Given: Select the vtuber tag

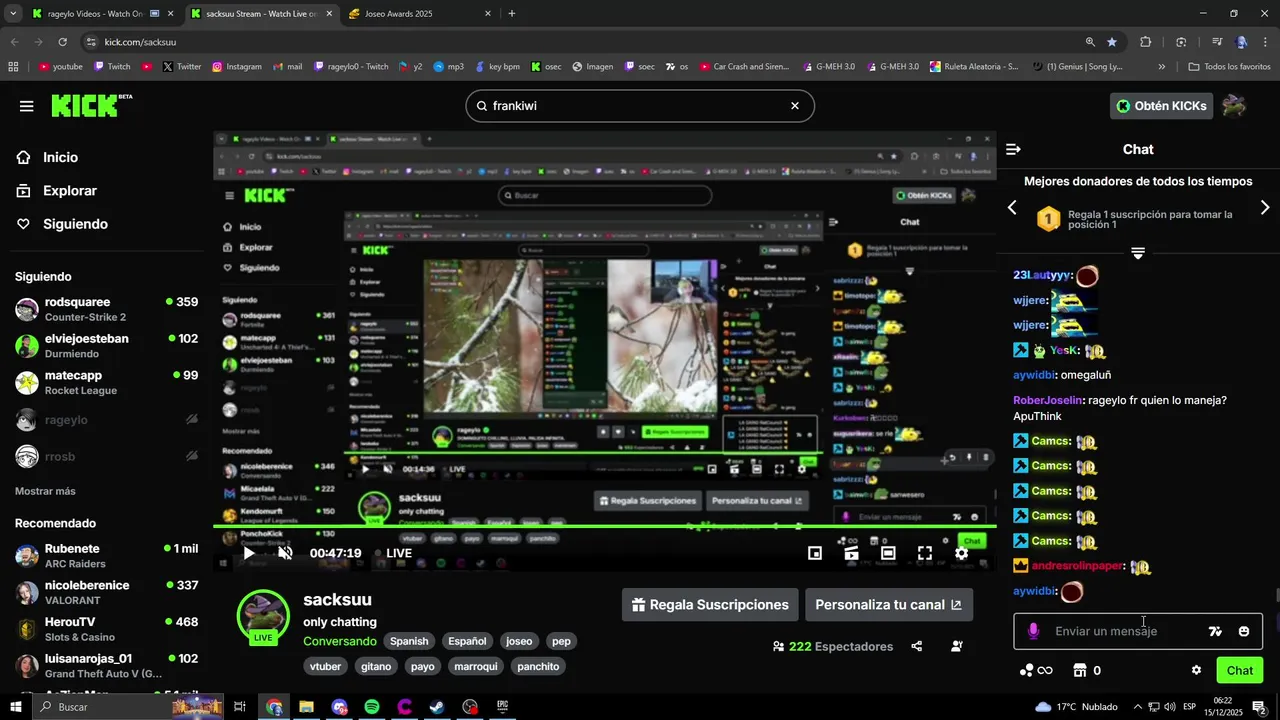Looking at the screenshot, I should coord(326,666).
